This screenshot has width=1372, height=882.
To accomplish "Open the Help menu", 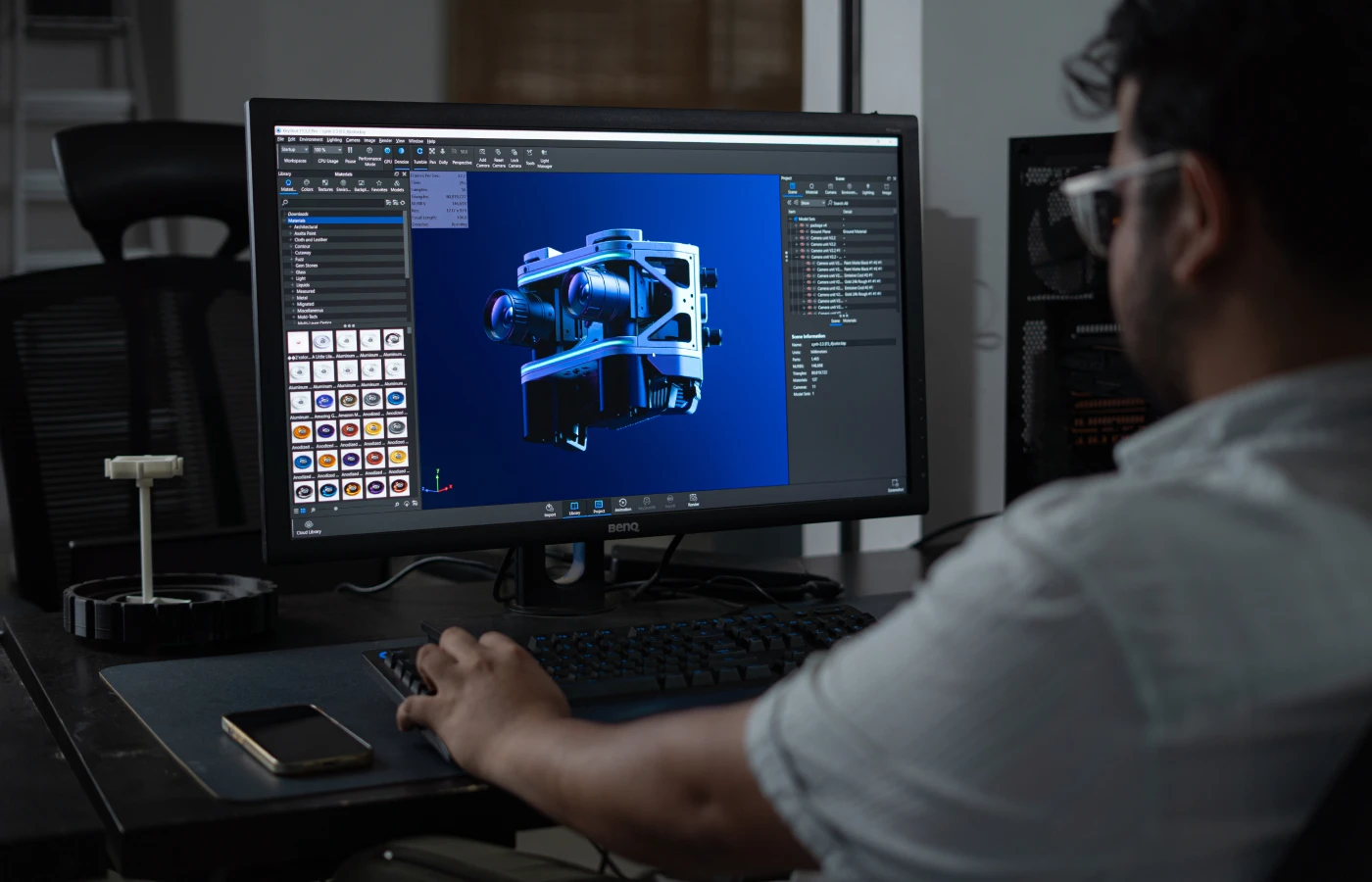I will coord(431,141).
